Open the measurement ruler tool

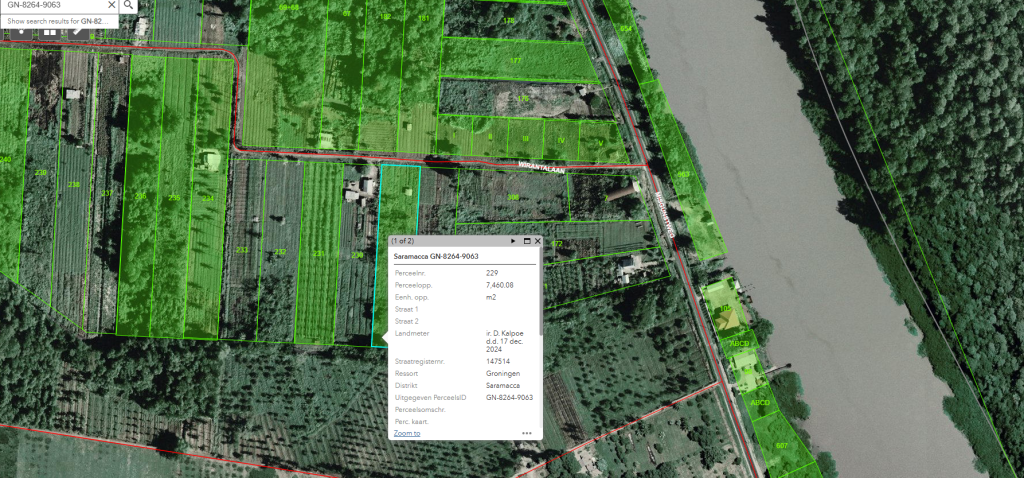point(78,31)
